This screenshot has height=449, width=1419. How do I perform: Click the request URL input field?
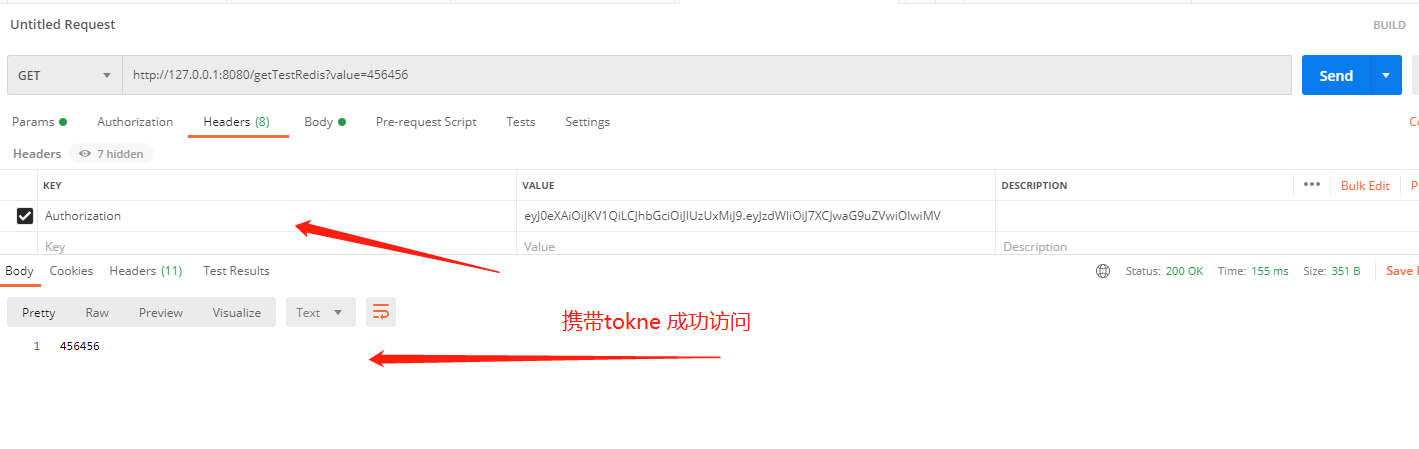coord(707,75)
